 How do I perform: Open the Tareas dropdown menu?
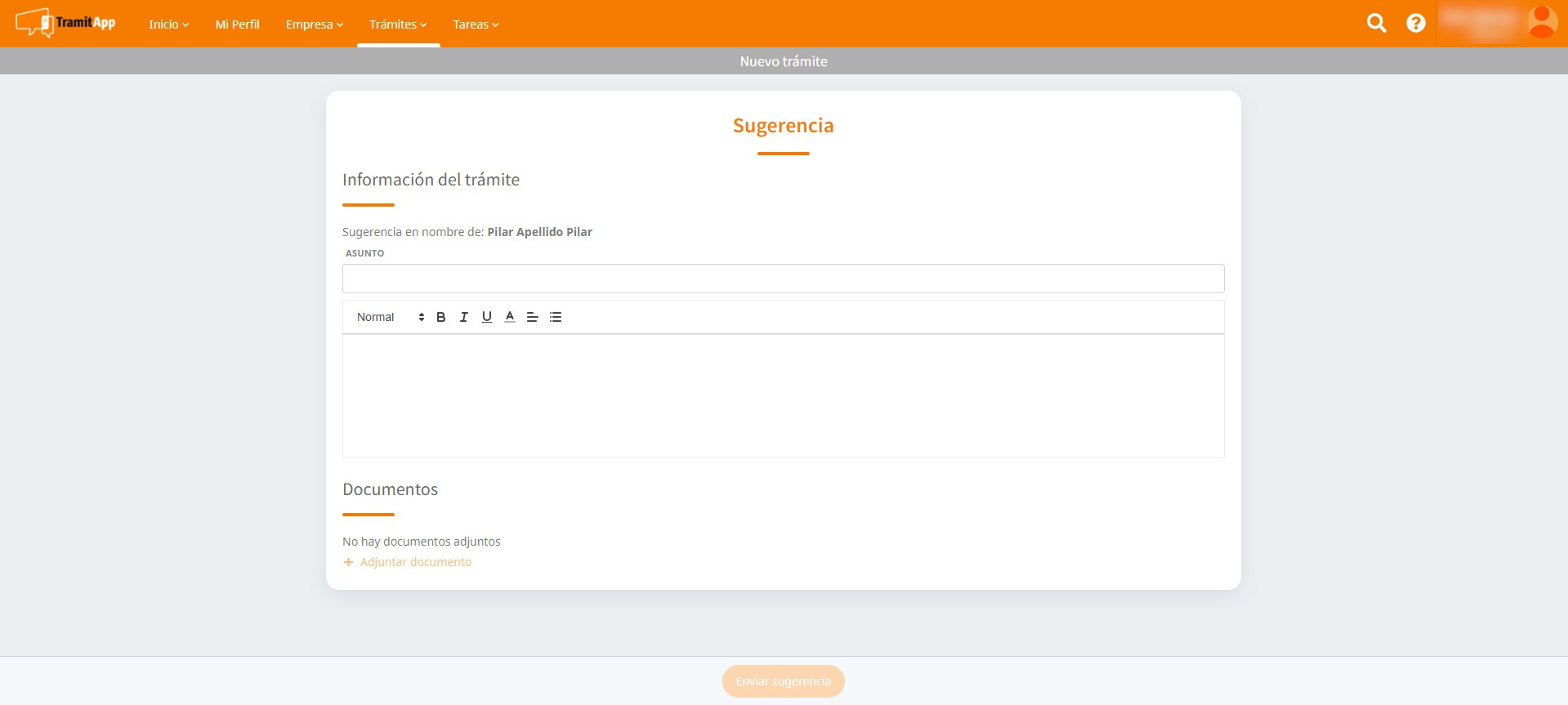tap(476, 25)
